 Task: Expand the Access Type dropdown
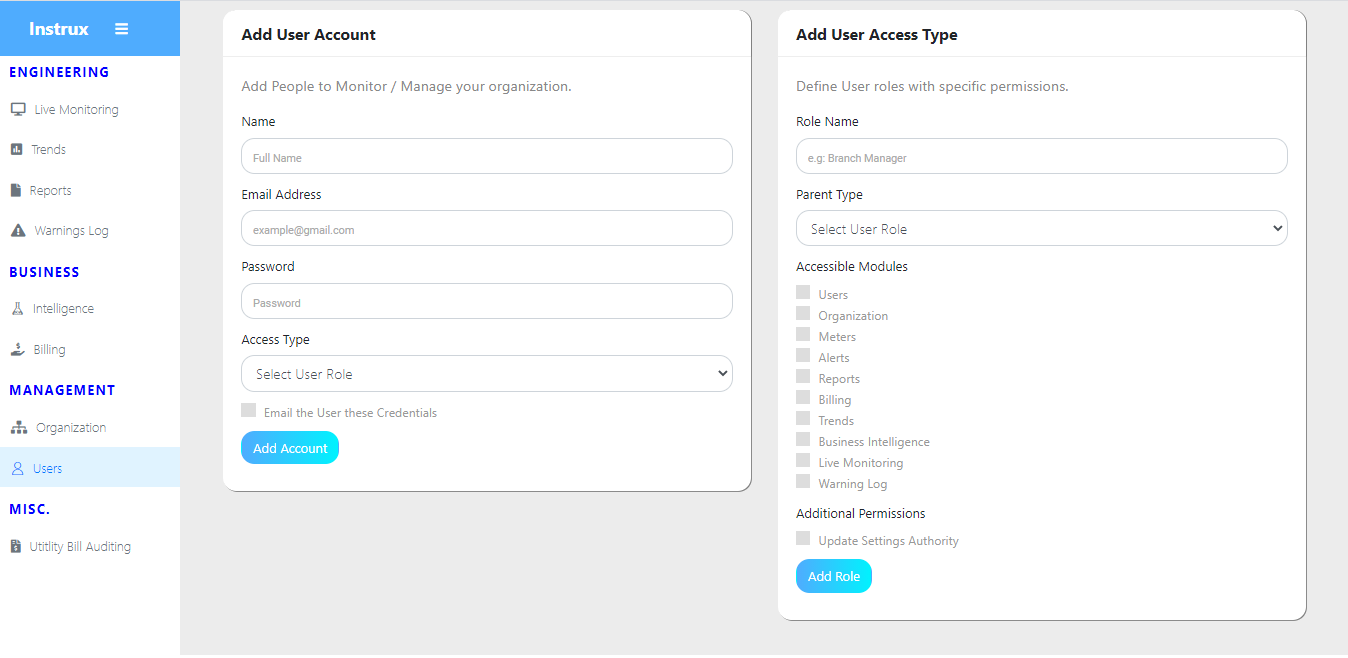(x=486, y=374)
